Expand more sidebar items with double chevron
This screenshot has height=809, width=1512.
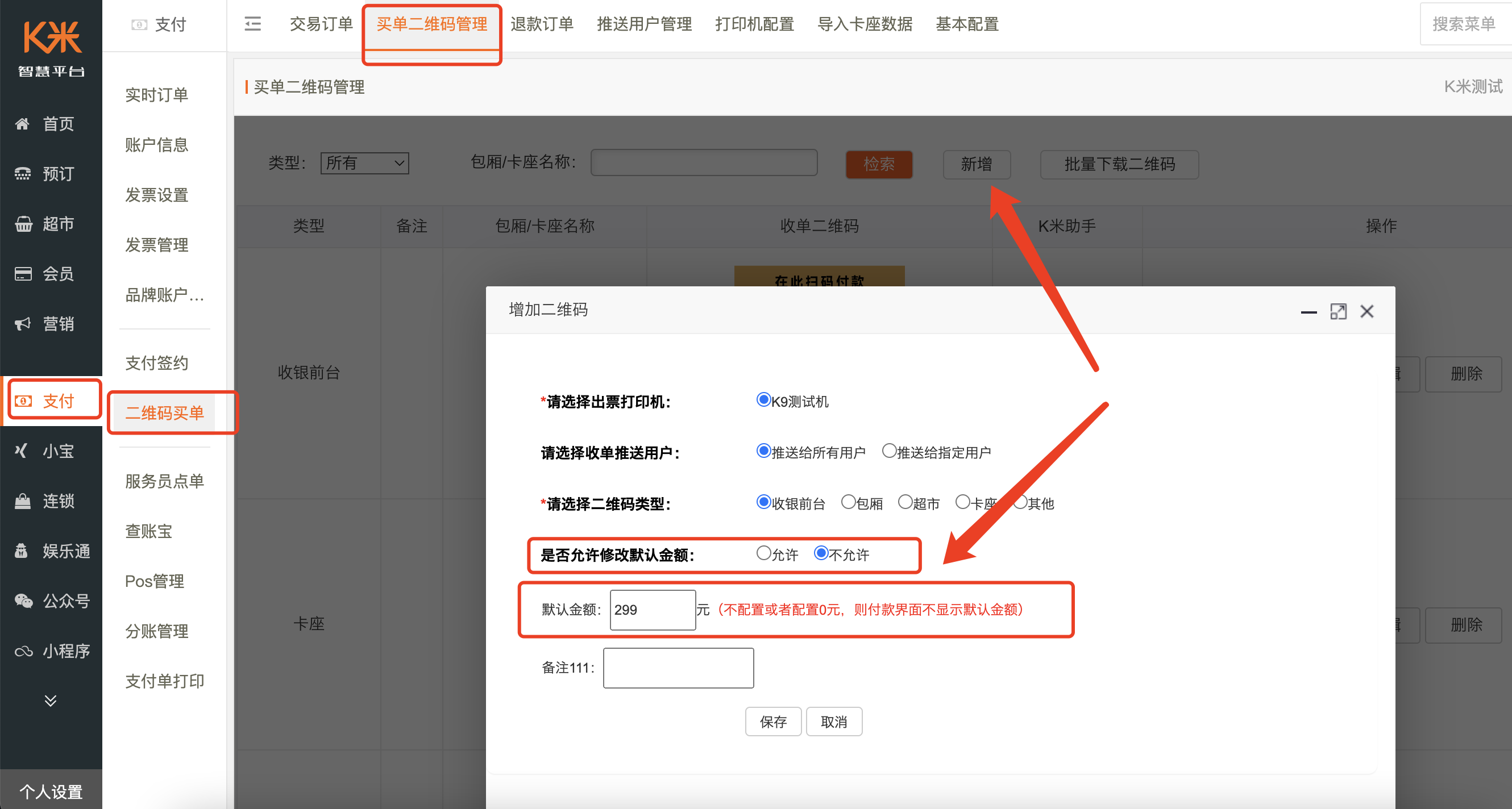[51, 700]
